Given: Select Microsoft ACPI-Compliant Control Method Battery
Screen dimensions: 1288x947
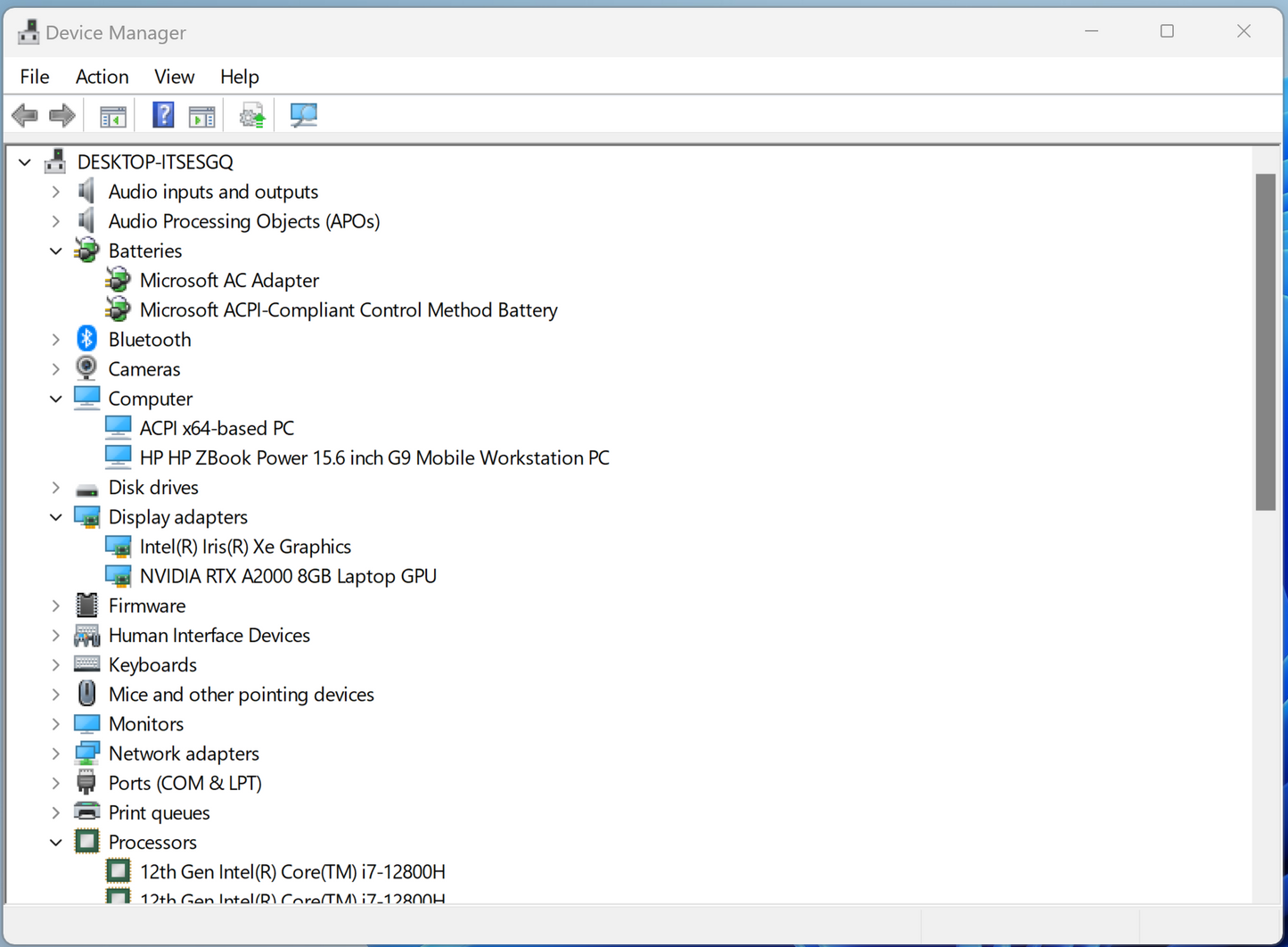Looking at the screenshot, I should tap(349, 309).
